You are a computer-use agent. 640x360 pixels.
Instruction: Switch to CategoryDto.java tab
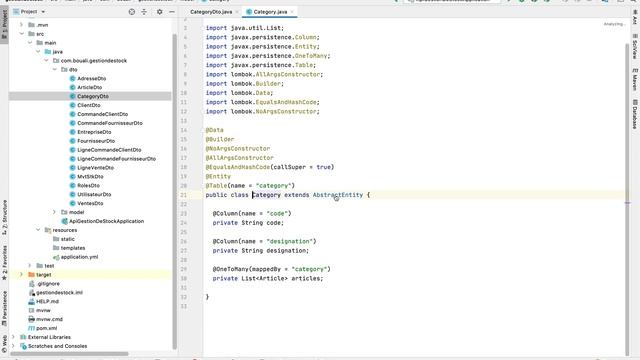pos(211,12)
